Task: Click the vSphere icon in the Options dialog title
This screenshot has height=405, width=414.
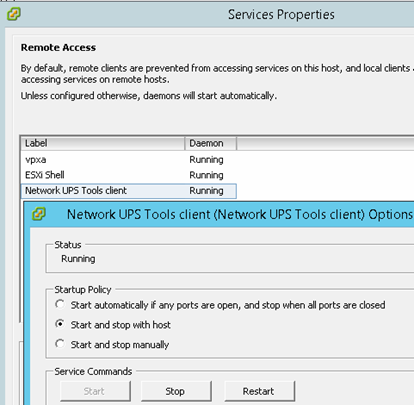Action: pyautogui.click(x=39, y=214)
